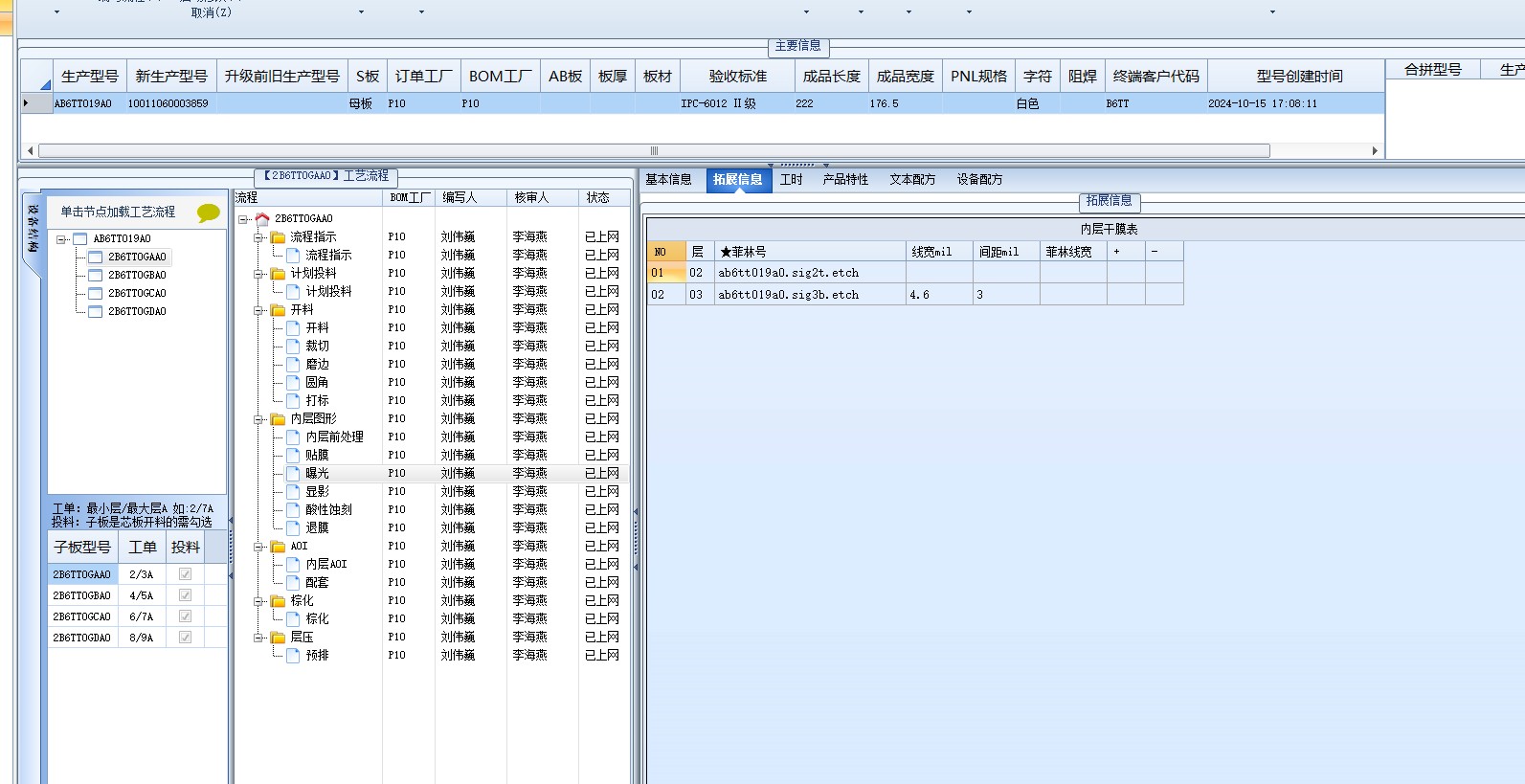The width and height of the screenshot is (1525, 784).
Task: Click the 生产型号 column header
Action: 89,77
